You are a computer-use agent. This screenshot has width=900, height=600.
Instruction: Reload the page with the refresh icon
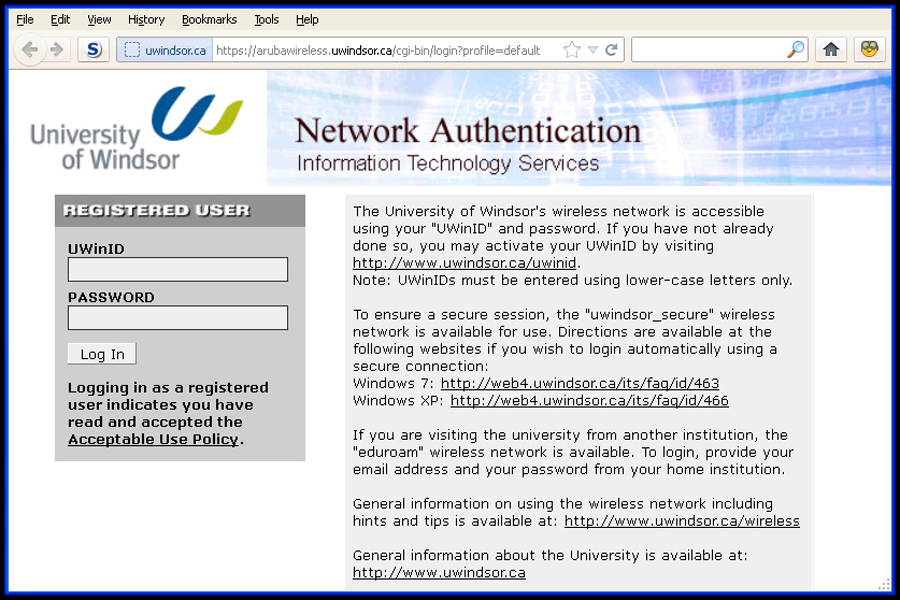(611, 50)
